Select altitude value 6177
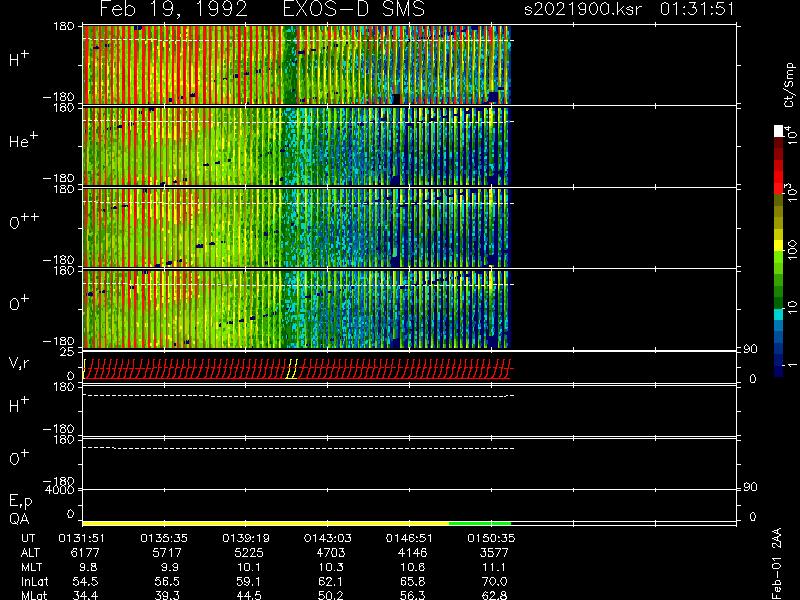This screenshot has width=800, height=600. click(x=85, y=553)
